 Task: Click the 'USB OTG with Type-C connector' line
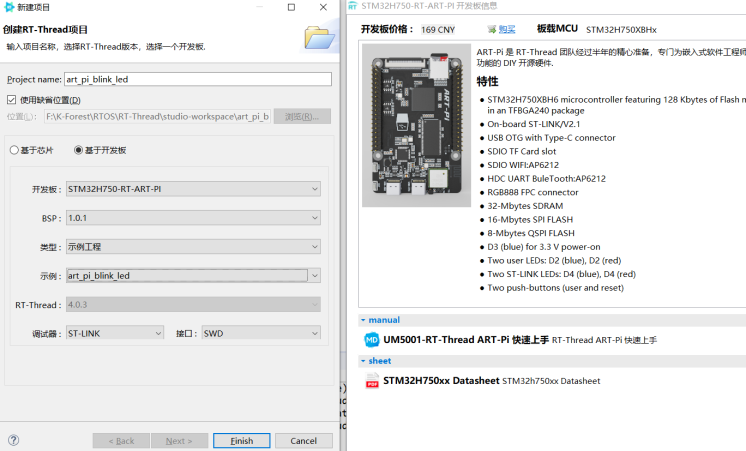[x=551, y=138]
